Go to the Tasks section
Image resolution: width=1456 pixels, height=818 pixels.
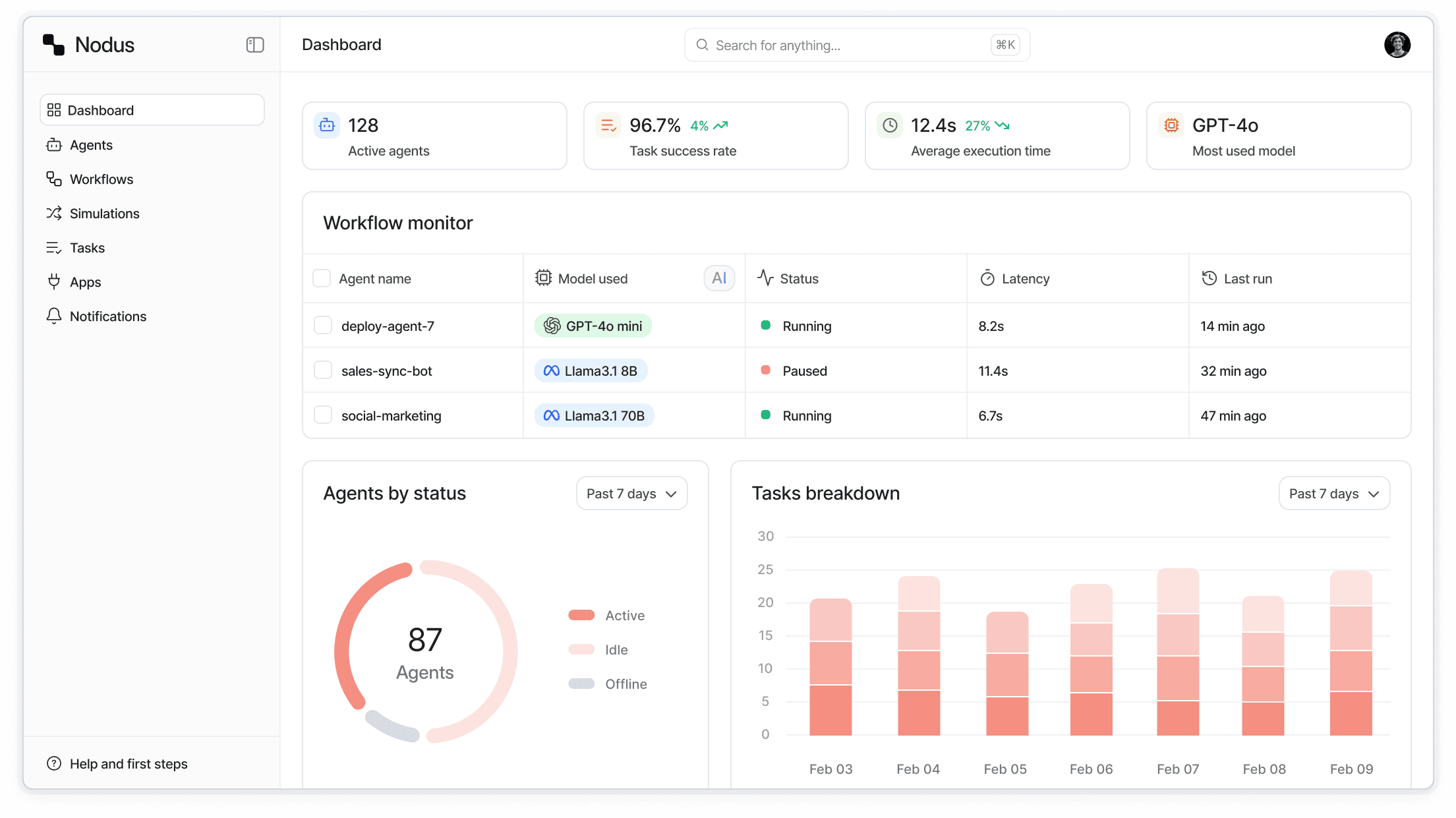(x=87, y=247)
